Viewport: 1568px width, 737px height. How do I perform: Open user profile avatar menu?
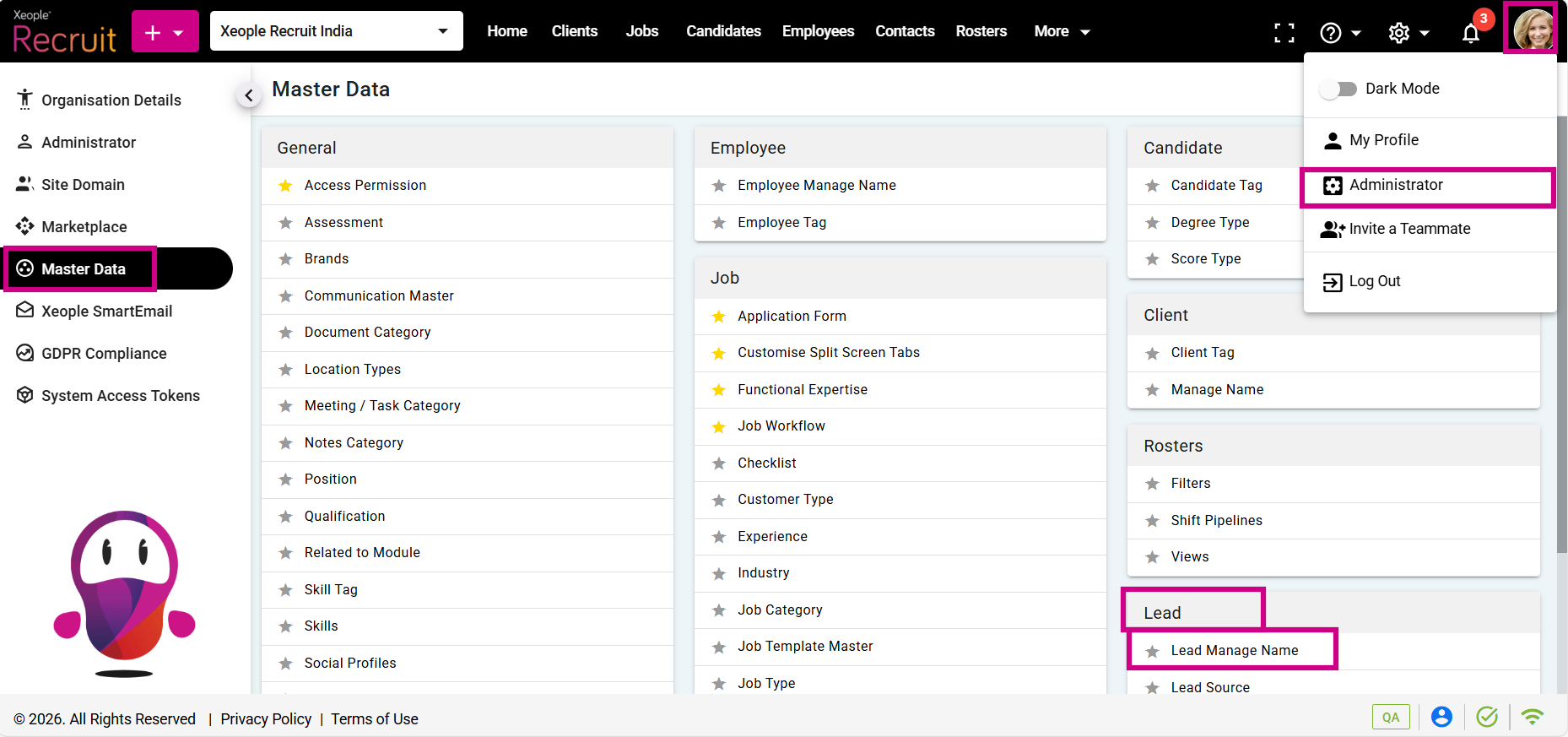click(1532, 30)
